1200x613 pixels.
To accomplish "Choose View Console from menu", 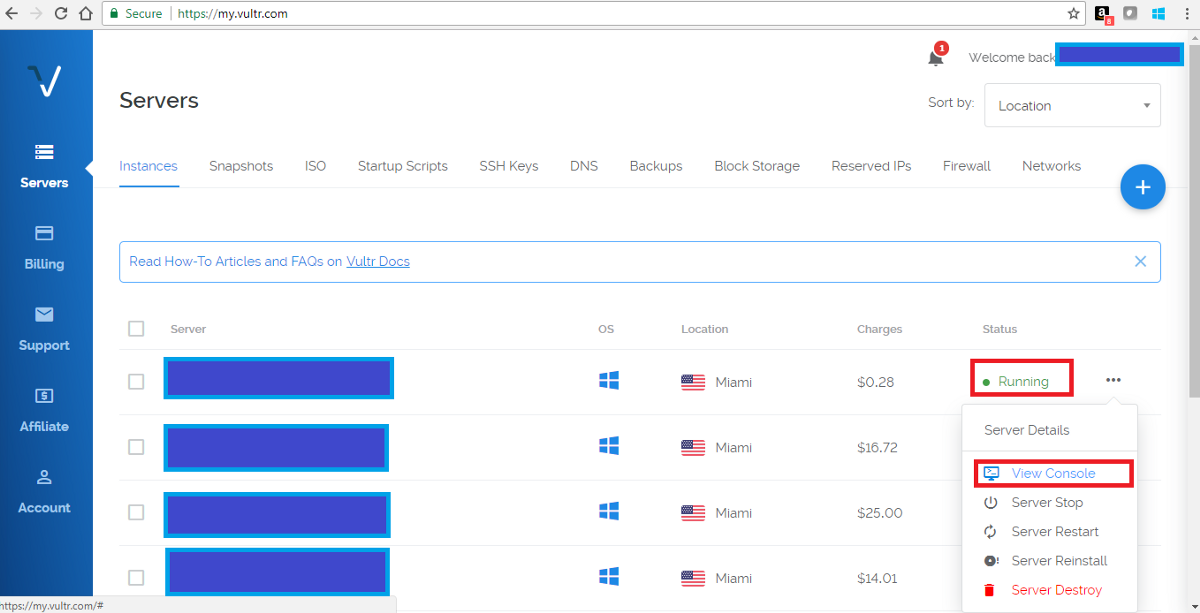I will point(1052,473).
